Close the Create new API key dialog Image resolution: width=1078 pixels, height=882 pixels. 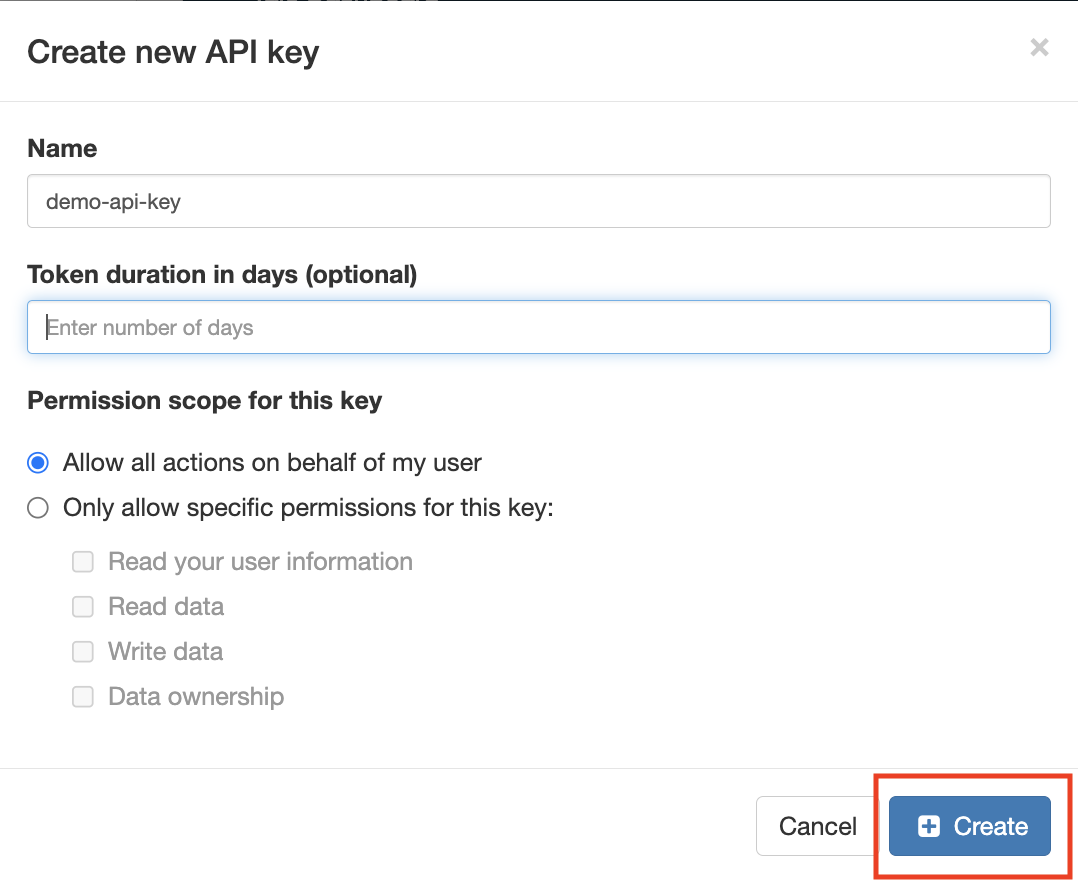click(1039, 47)
